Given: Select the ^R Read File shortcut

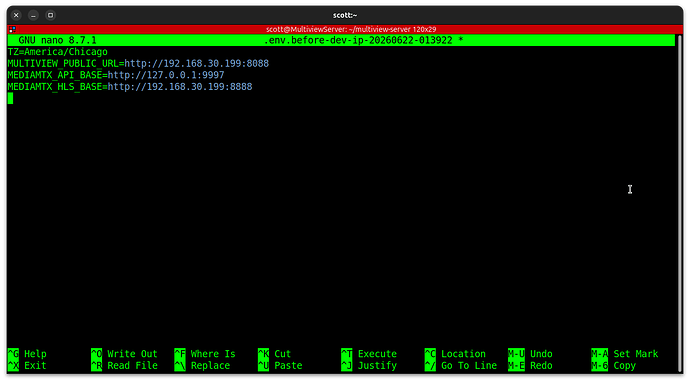Looking at the screenshot, I should 124,366.
